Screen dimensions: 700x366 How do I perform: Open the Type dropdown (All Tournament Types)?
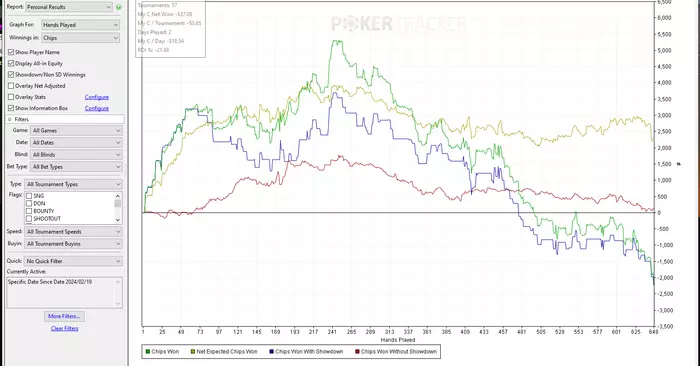tap(73, 184)
